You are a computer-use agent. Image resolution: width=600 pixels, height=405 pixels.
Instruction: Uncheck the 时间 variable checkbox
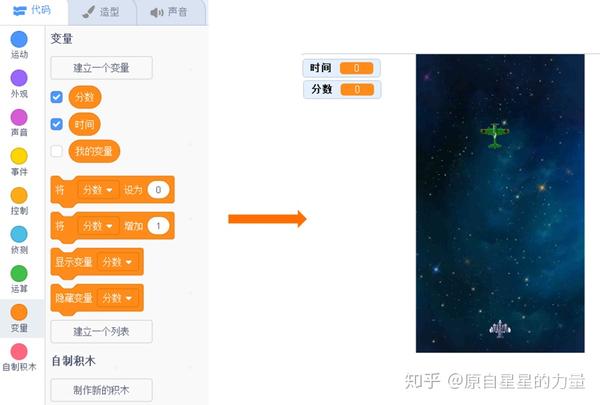(x=57, y=124)
